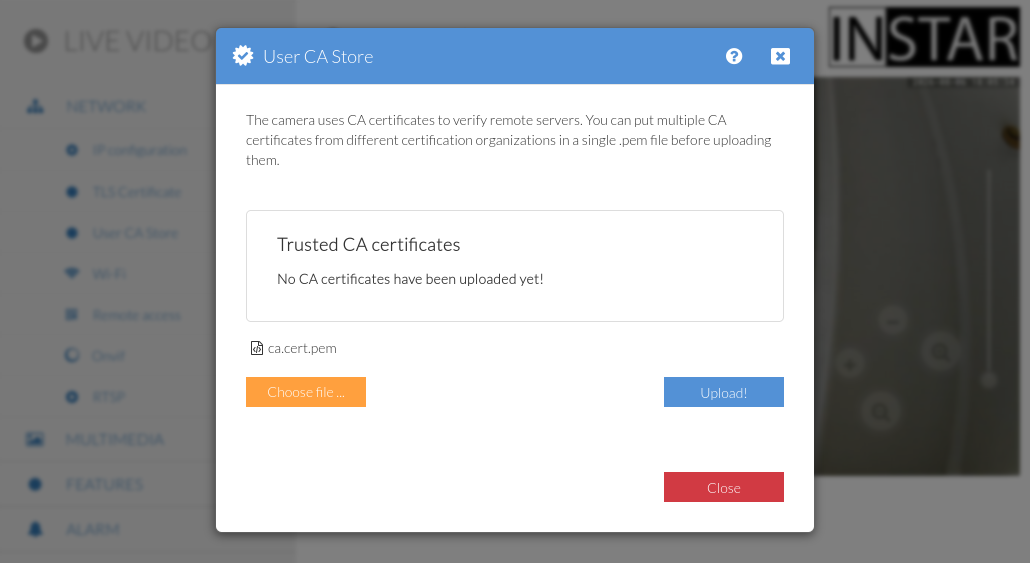Expand the Features section
1030x563 pixels.
point(104,485)
